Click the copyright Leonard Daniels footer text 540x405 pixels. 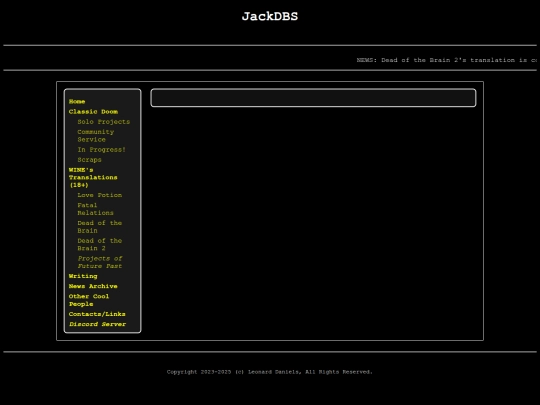point(270,372)
